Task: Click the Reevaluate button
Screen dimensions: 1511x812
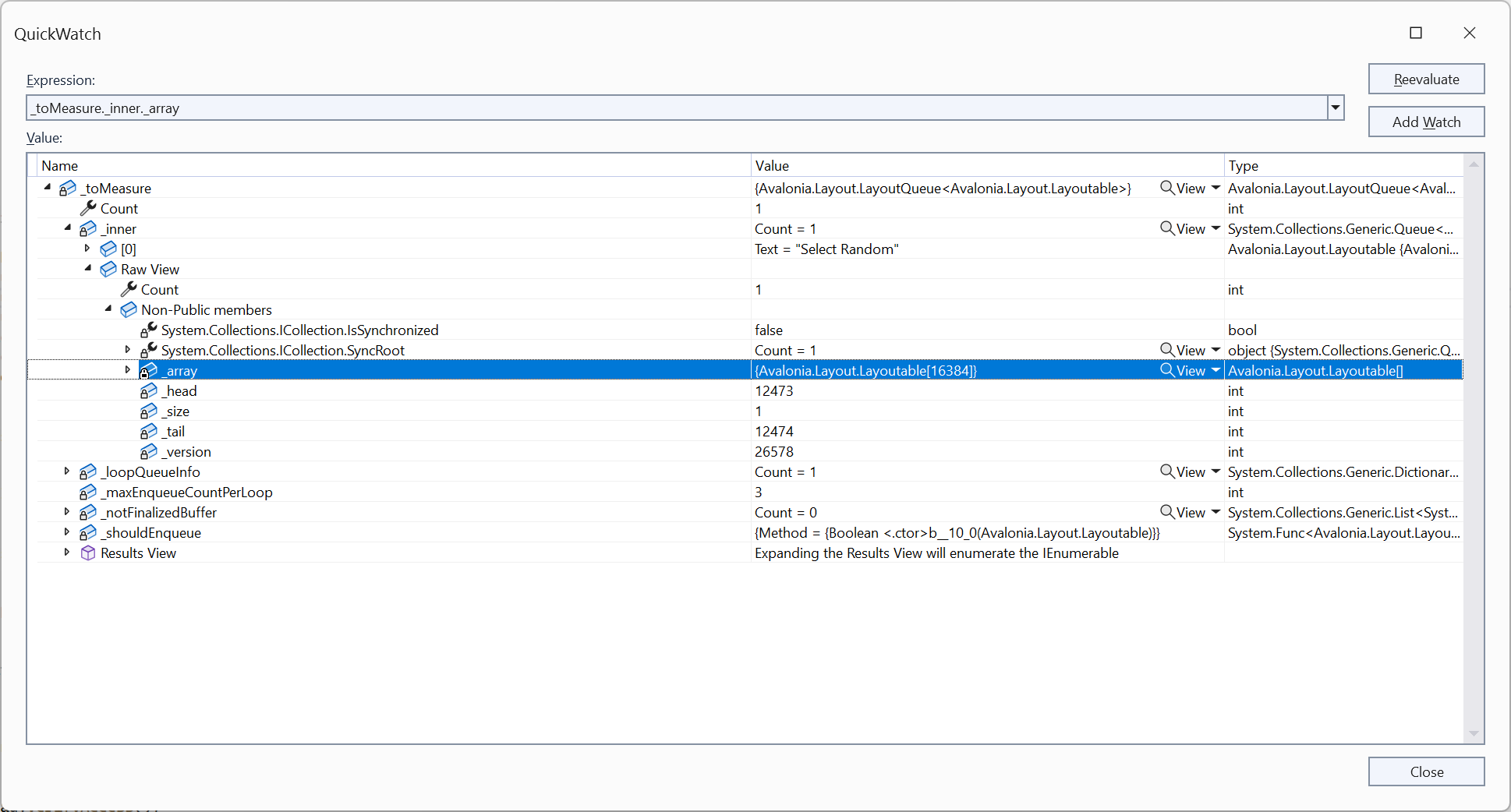Action: (1426, 79)
